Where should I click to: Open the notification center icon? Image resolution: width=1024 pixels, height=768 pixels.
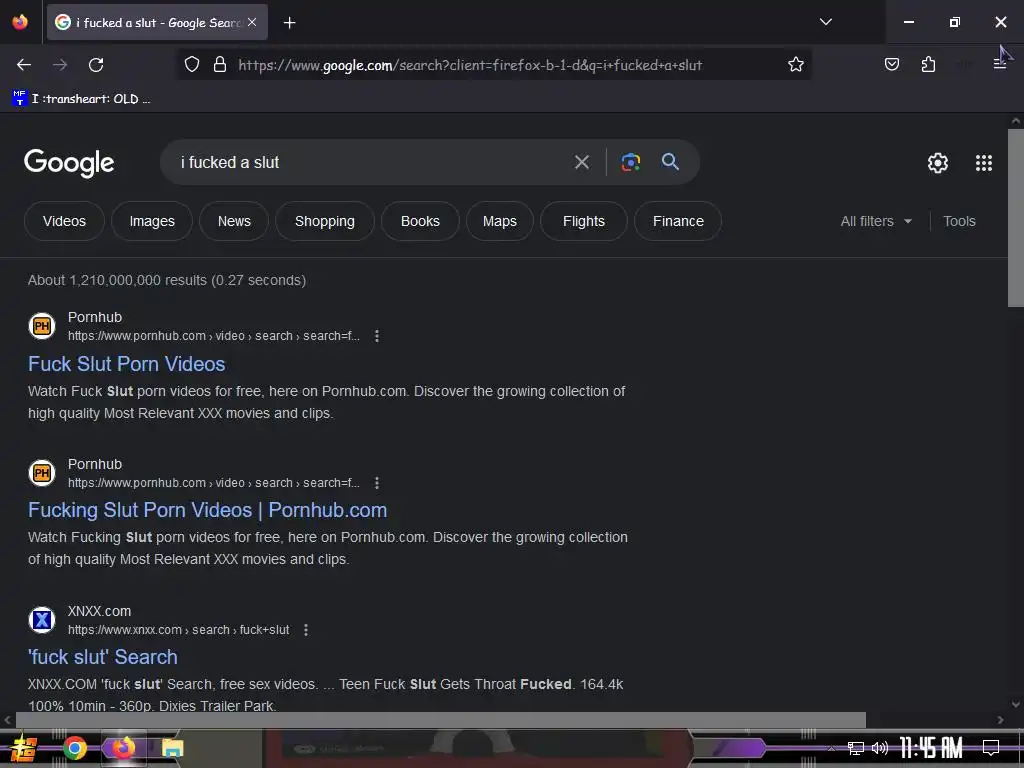[991, 747]
